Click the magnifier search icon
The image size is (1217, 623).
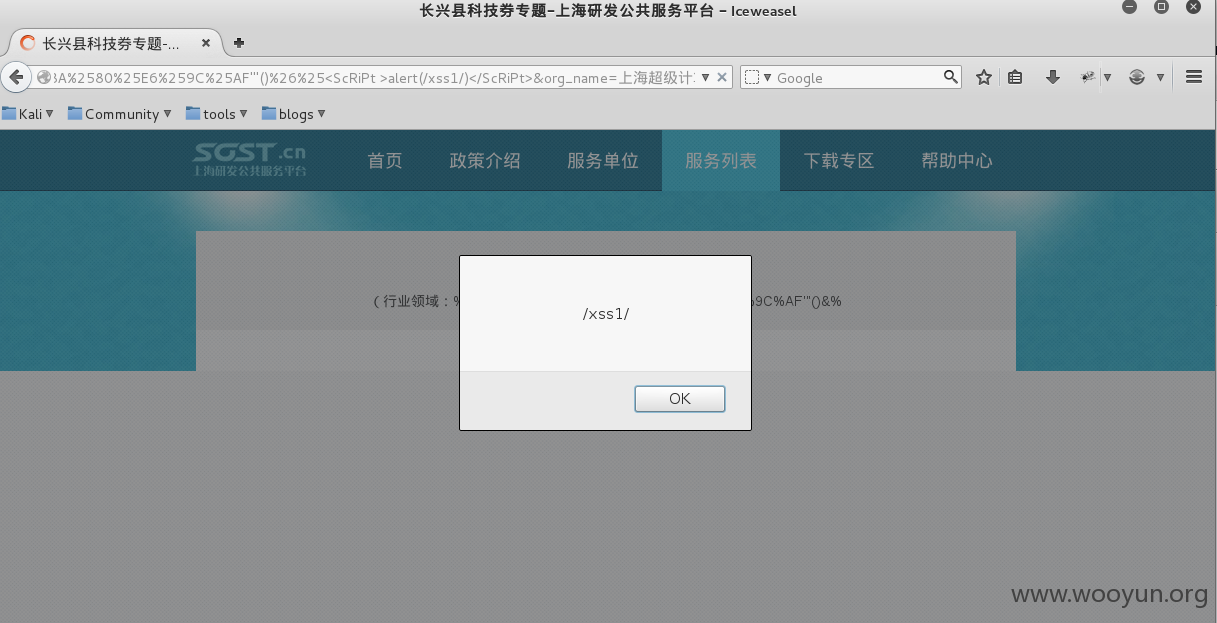(951, 77)
